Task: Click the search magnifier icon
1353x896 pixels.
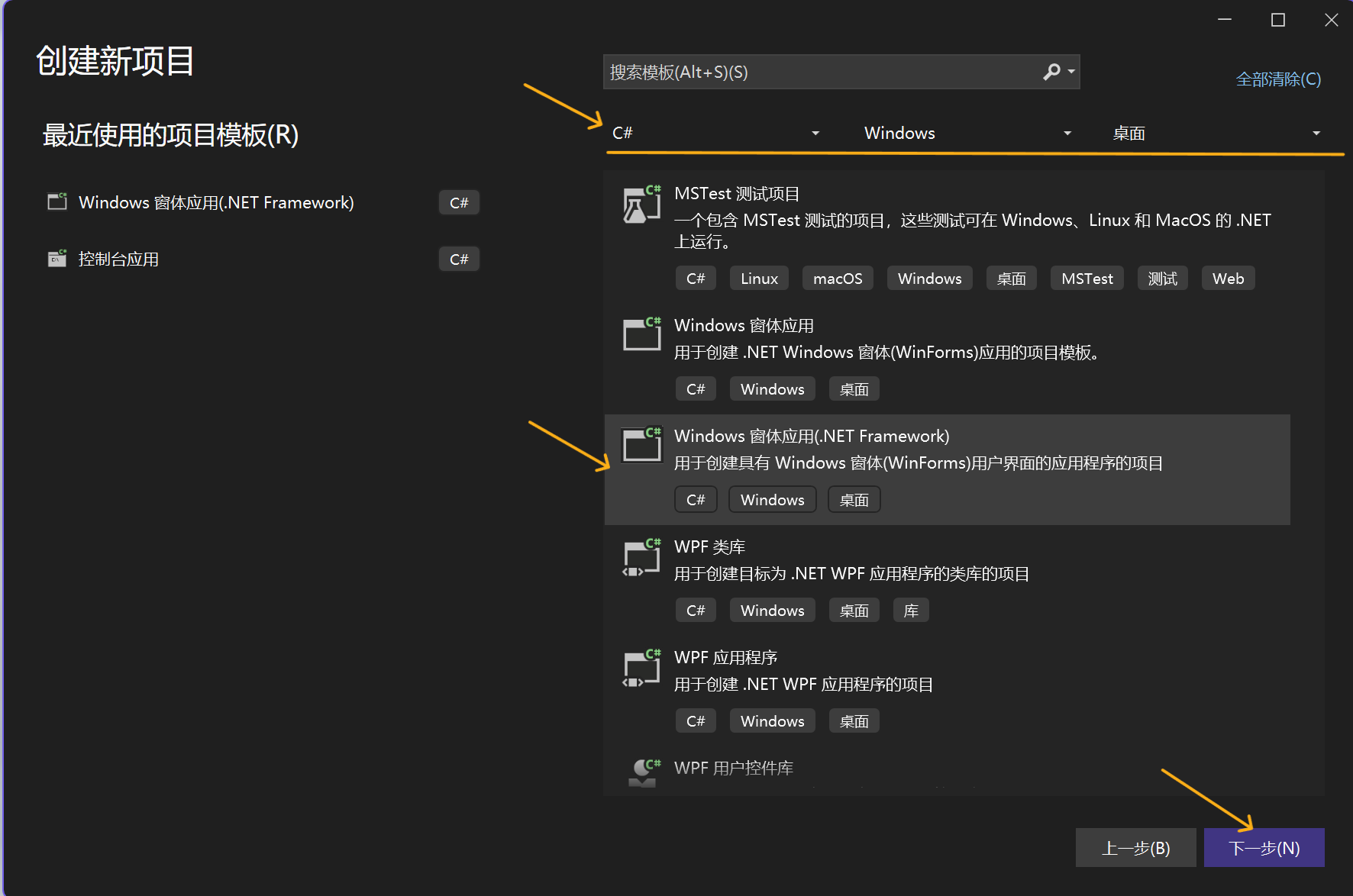Action: tap(1051, 71)
